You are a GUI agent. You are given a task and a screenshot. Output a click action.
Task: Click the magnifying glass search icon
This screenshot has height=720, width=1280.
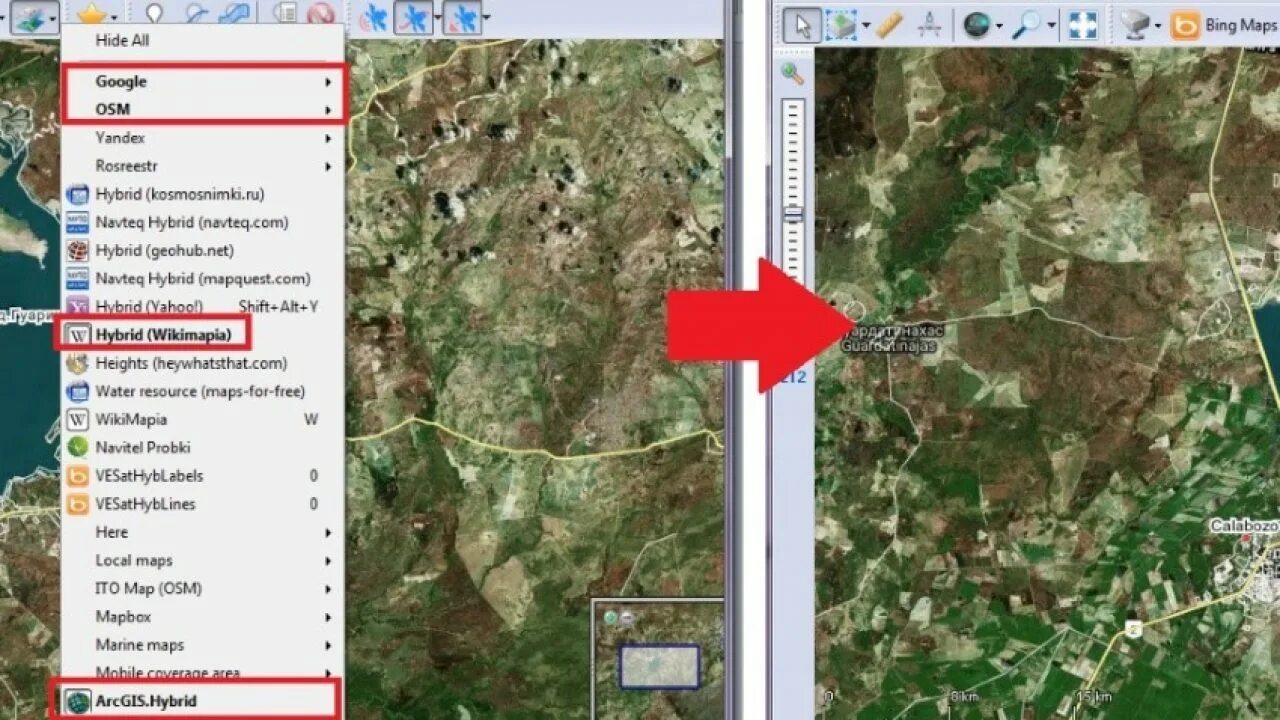(x=1029, y=25)
